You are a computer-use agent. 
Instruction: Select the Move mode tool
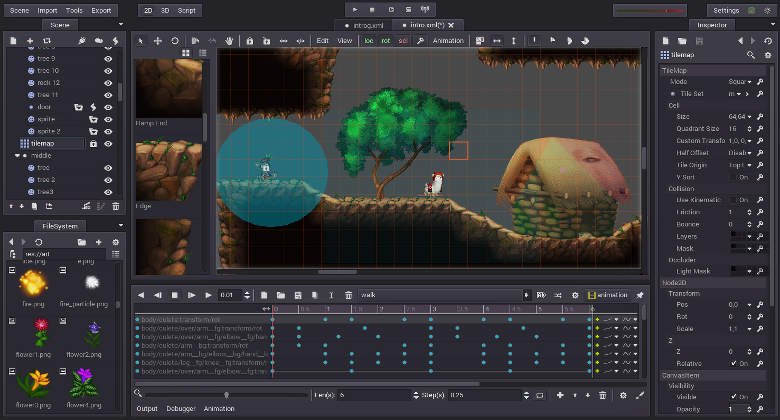(158, 41)
